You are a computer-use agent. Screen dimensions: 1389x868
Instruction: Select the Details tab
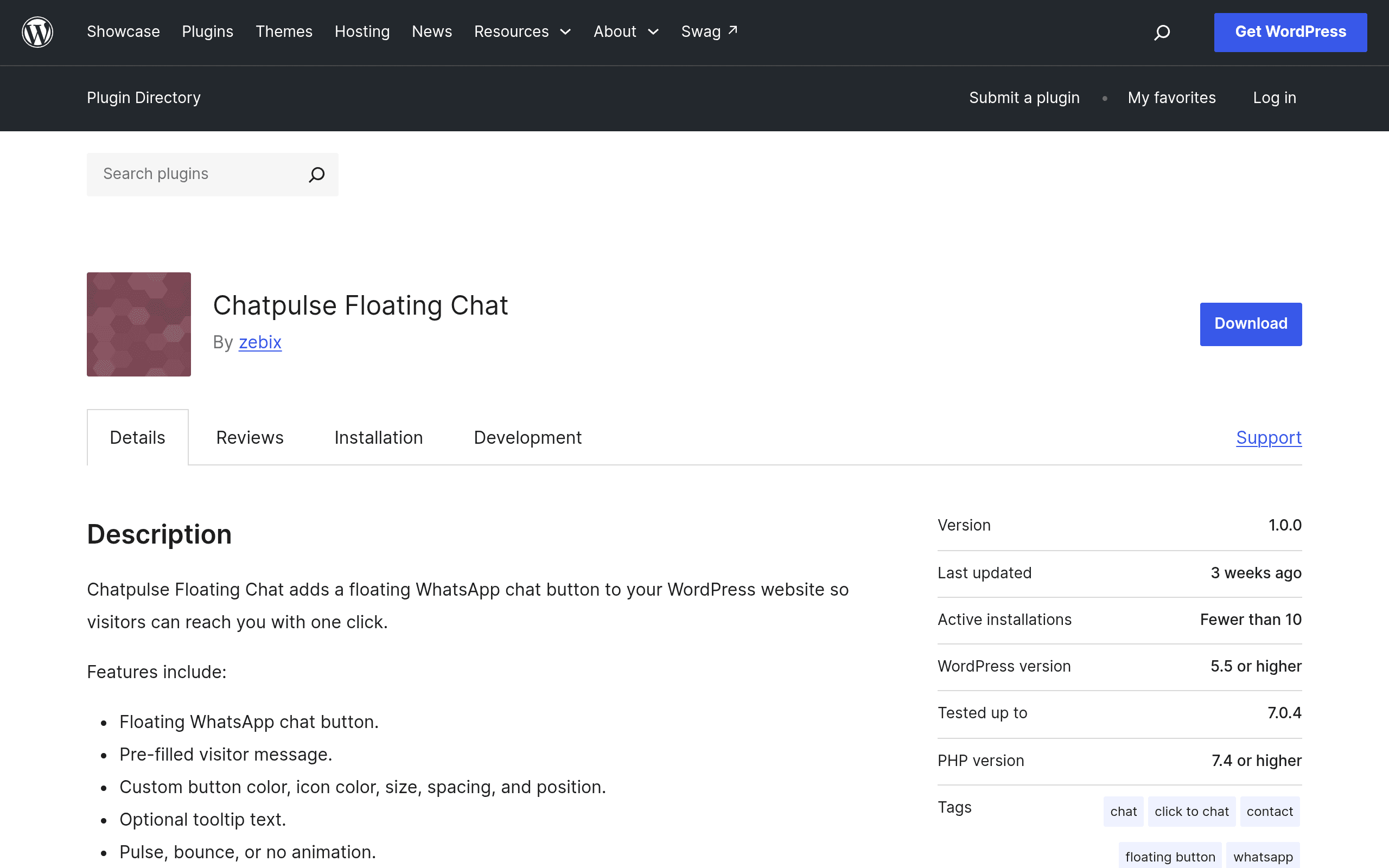(137, 437)
